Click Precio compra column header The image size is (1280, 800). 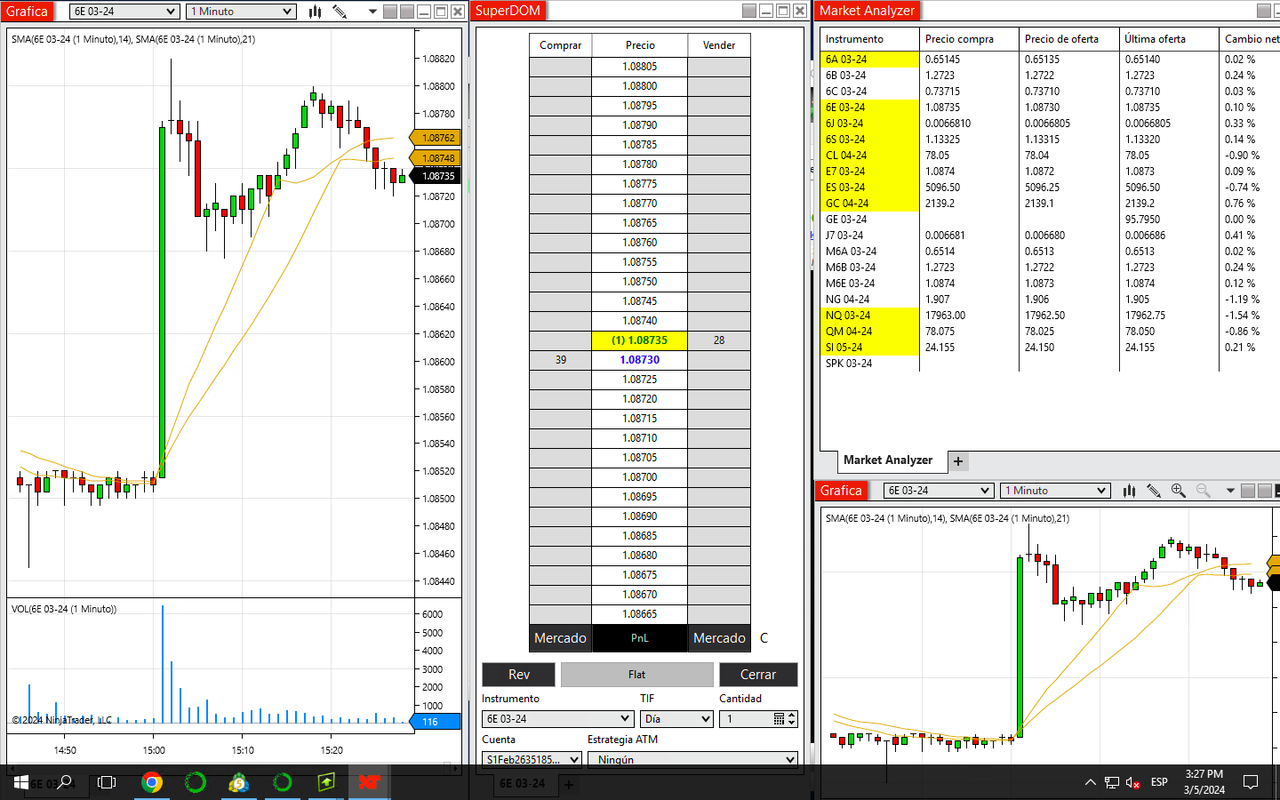[970, 39]
